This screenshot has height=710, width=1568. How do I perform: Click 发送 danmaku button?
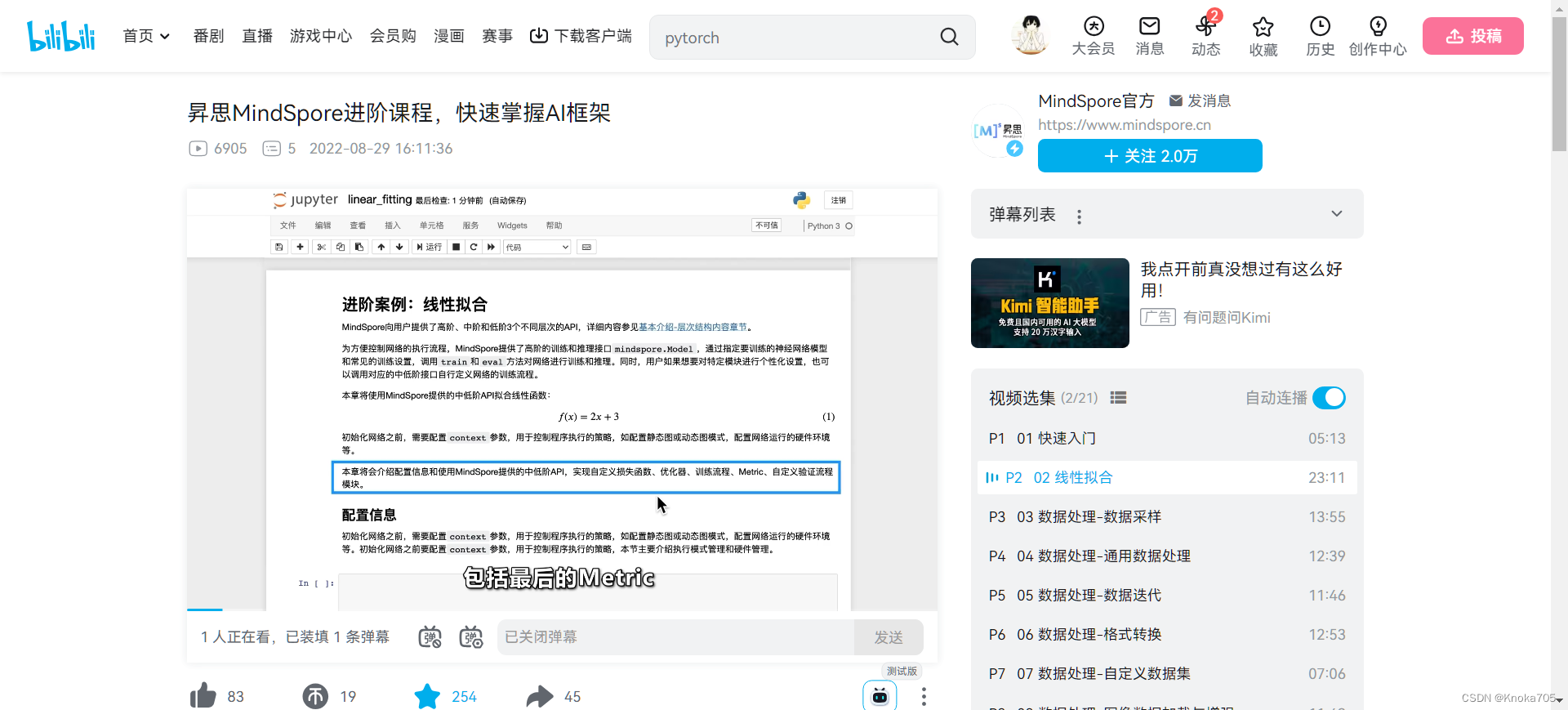889,636
